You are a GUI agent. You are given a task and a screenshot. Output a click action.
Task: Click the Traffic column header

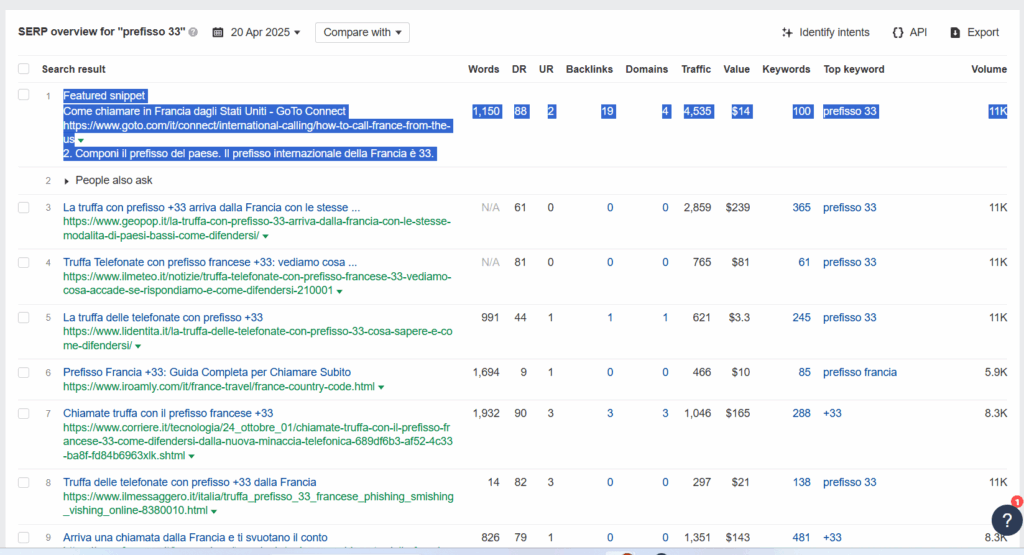[696, 69]
